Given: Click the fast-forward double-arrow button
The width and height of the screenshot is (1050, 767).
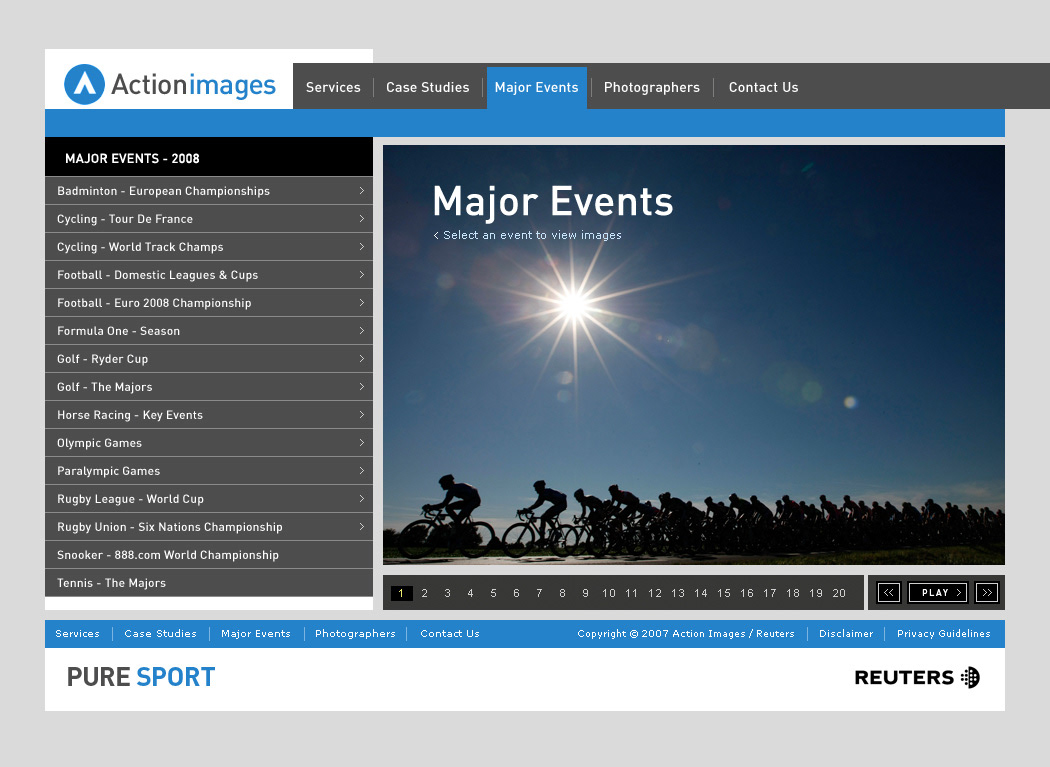Looking at the screenshot, I should point(986,593).
